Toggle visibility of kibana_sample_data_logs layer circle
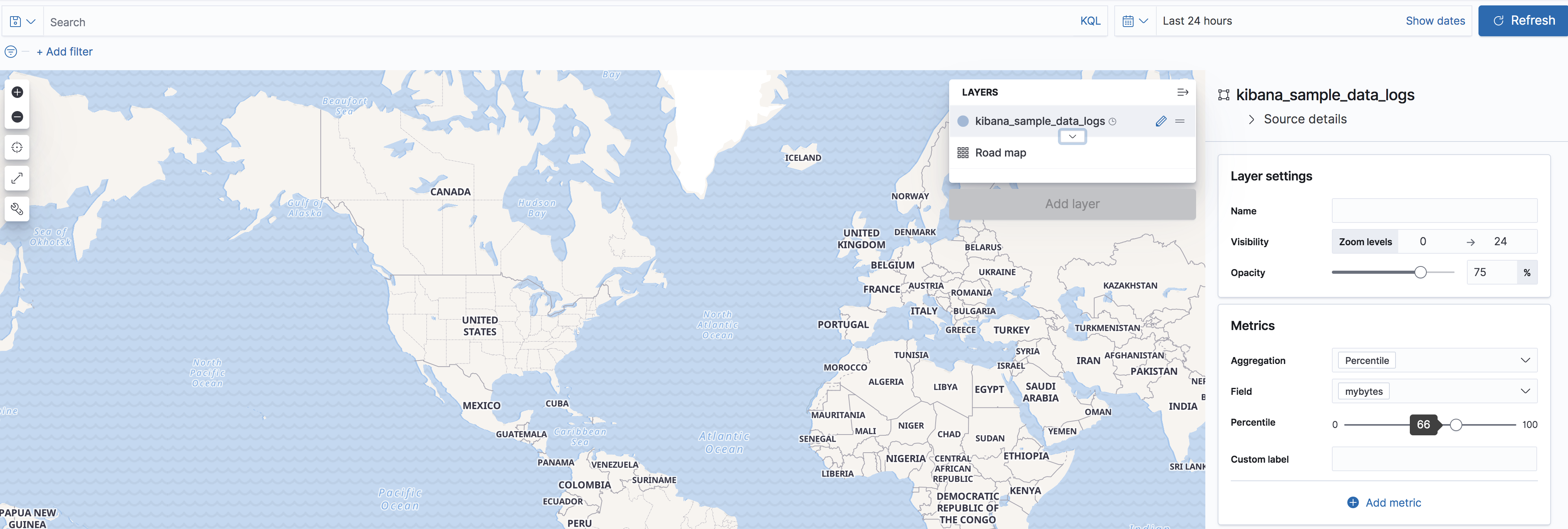This screenshot has width=1568, height=529. click(x=963, y=121)
